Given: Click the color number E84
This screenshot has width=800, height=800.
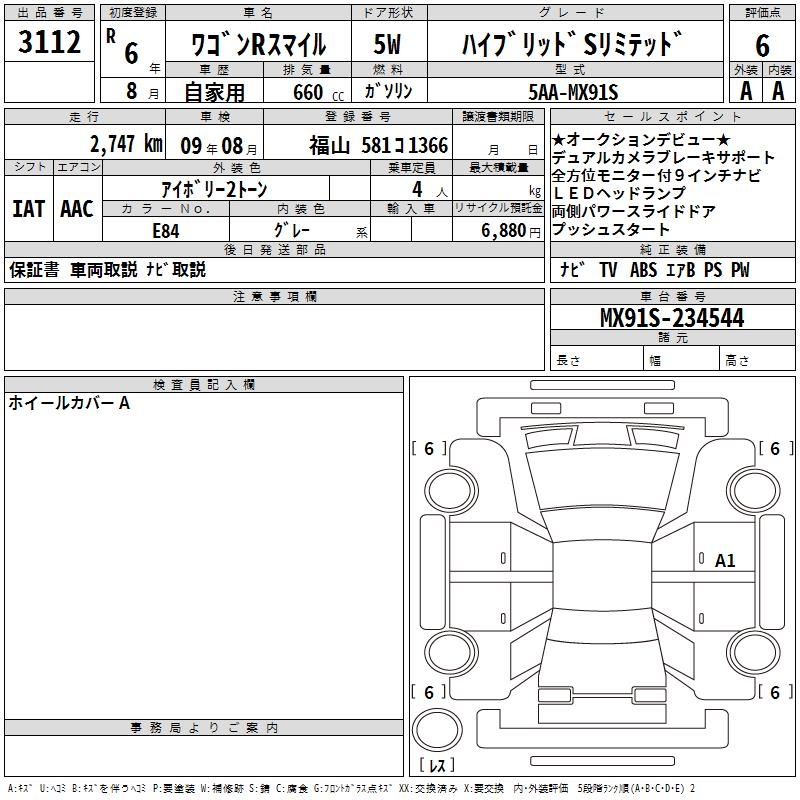Looking at the screenshot, I should (165, 229).
